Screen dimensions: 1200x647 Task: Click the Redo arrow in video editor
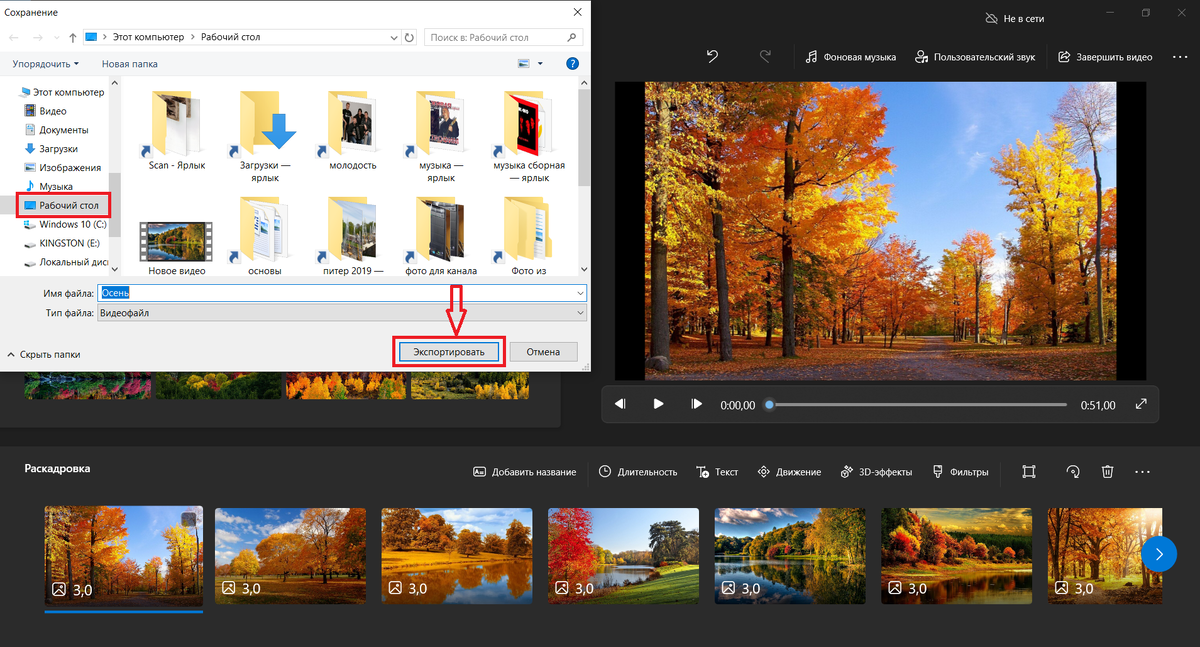pos(765,57)
